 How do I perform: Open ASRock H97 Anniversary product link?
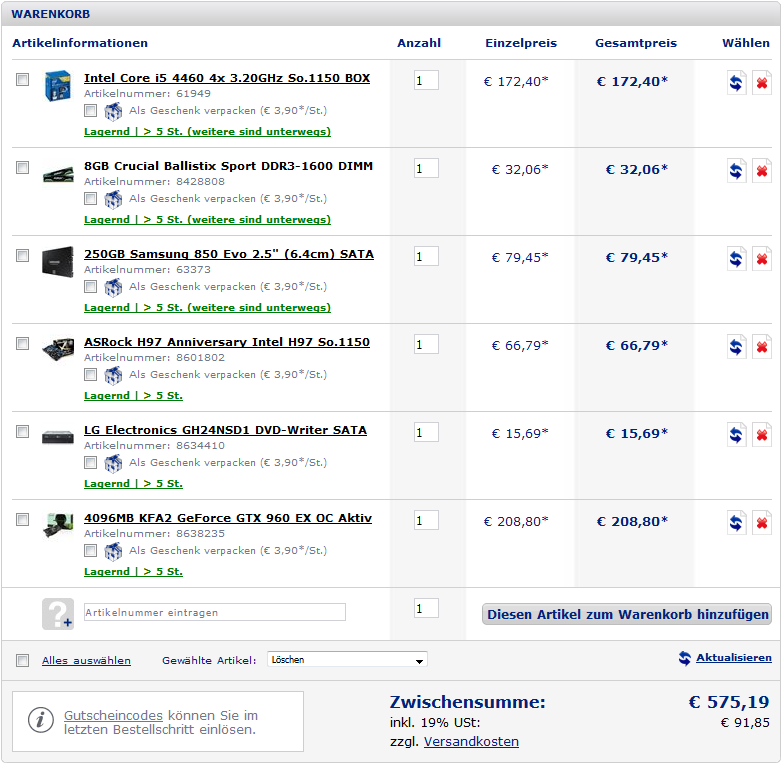[227, 342]
